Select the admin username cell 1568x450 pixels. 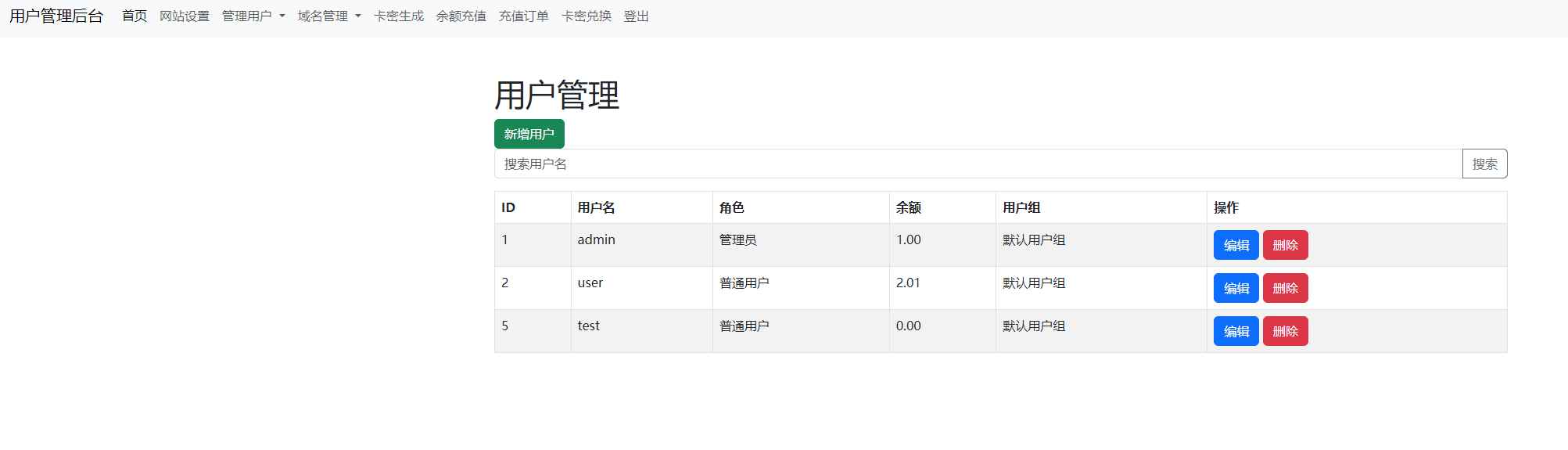pos(596,240)
